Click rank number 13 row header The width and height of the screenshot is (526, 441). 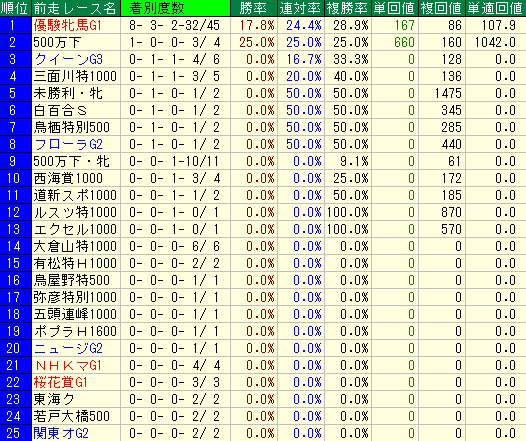pos(15,229)
